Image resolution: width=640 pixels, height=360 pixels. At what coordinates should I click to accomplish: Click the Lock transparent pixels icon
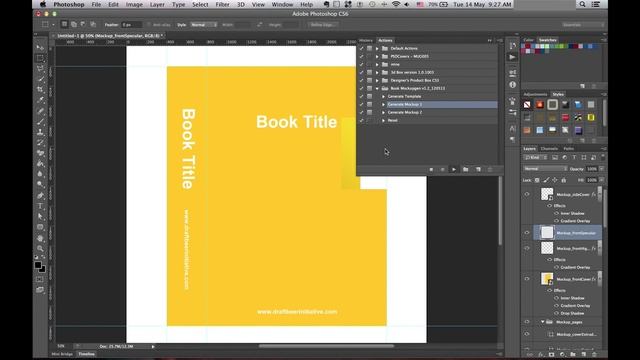click(x=537, y=180)
